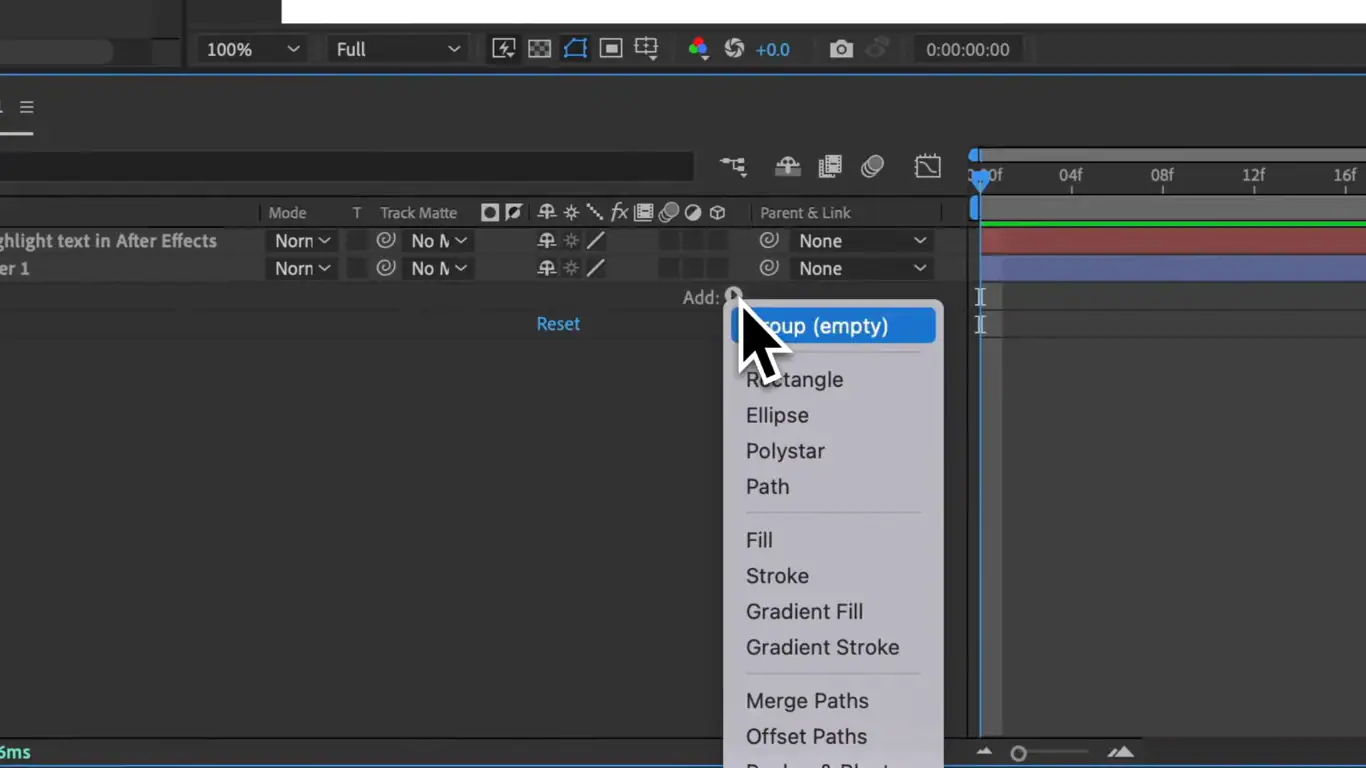Image resolution: width=1366 pixels, height=768 pixels.
Task: Open the Track Matte dropdown of the highlight text layer
Action: (438, 241)
